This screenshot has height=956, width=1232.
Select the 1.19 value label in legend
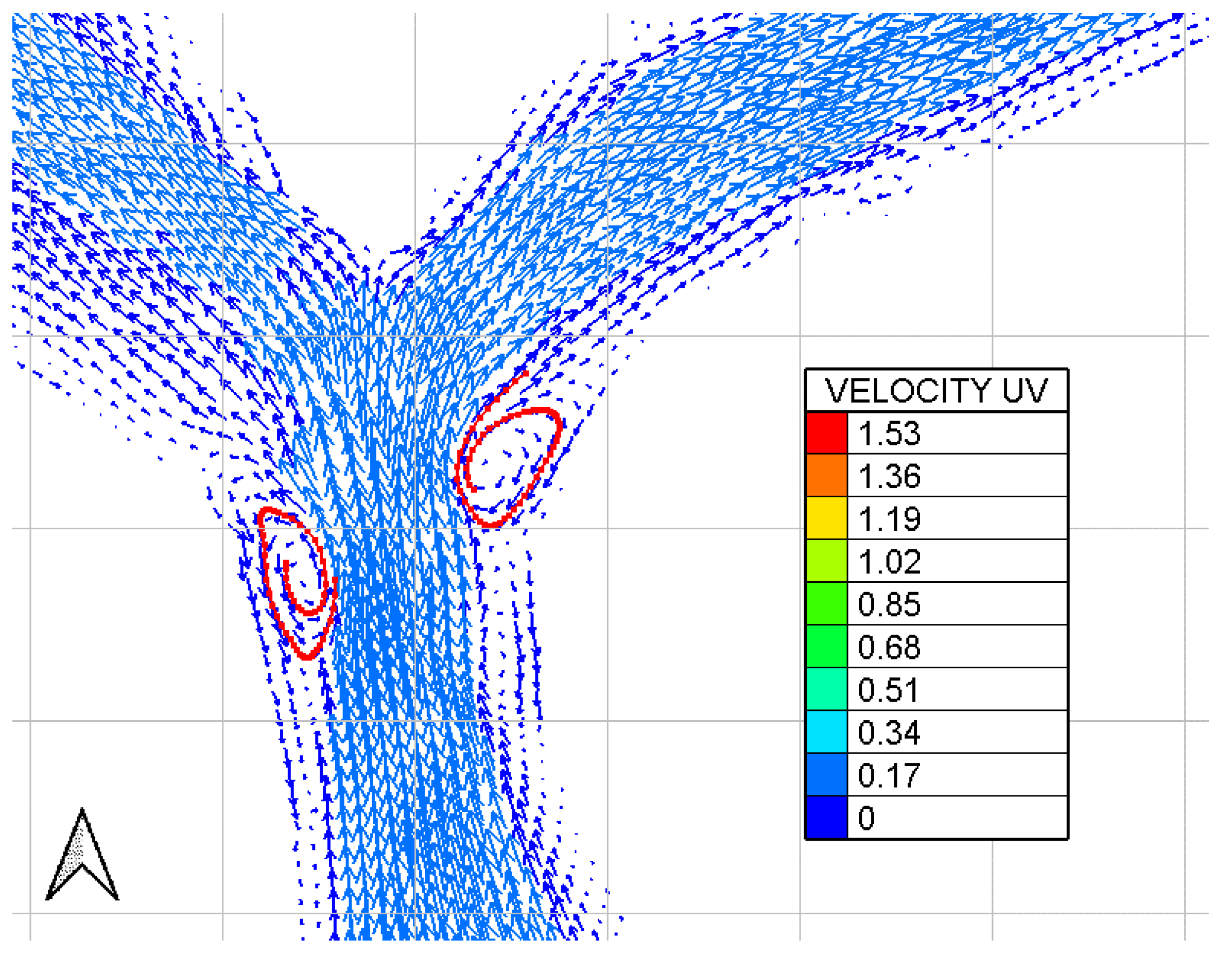click(890, 519)
